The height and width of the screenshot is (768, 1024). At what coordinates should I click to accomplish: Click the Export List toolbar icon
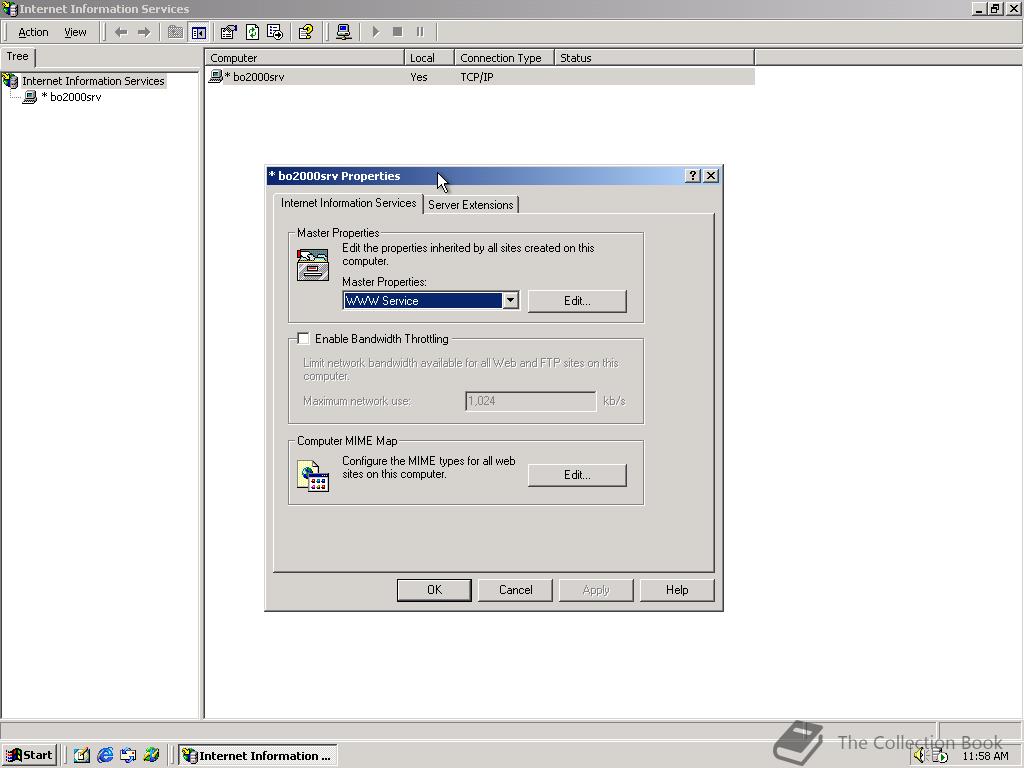(x=275, y=32)
